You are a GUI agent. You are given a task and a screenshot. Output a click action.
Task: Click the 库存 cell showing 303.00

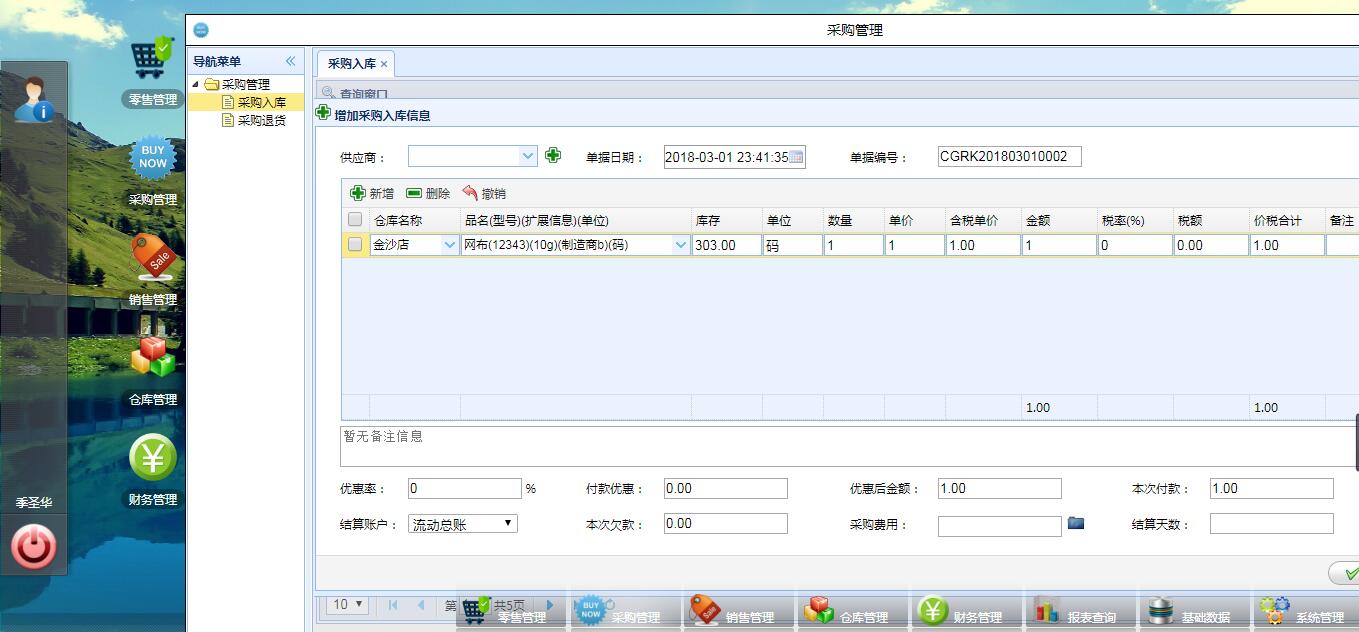[726, 245]
